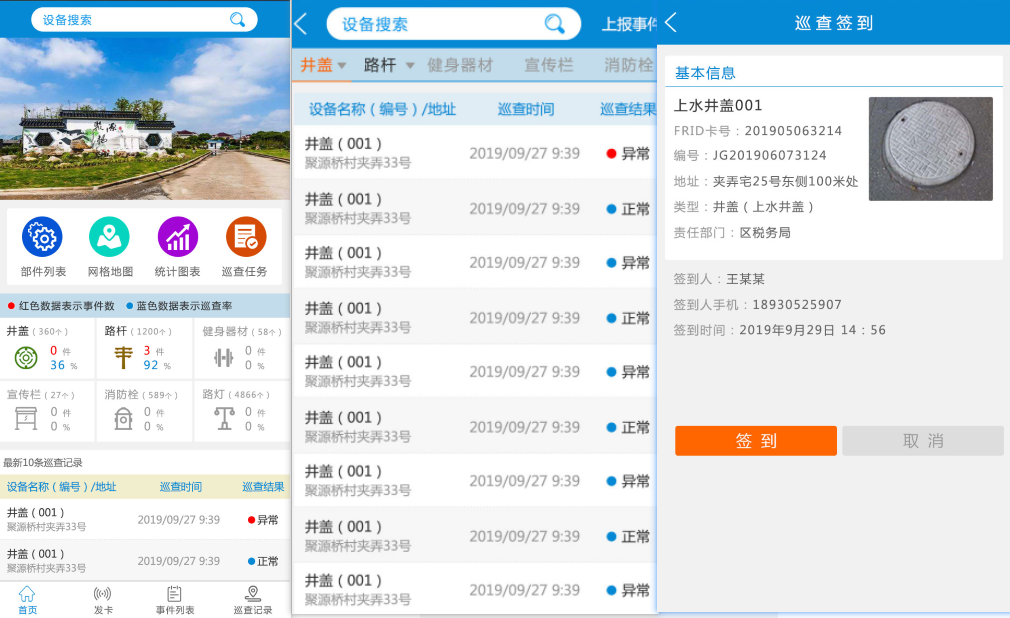Viewport: 1010px width, 618px height.
Task: Select the 路灯 category tile
Action: pyautogui.click(x=241, y=411)
